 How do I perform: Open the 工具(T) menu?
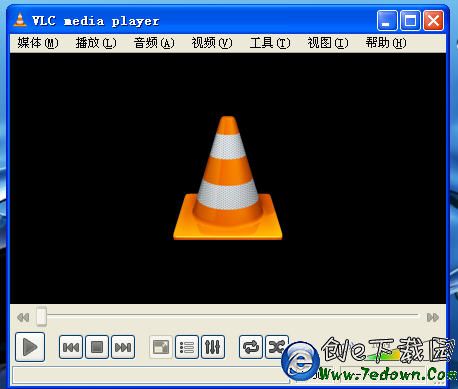tap(270, 43)
